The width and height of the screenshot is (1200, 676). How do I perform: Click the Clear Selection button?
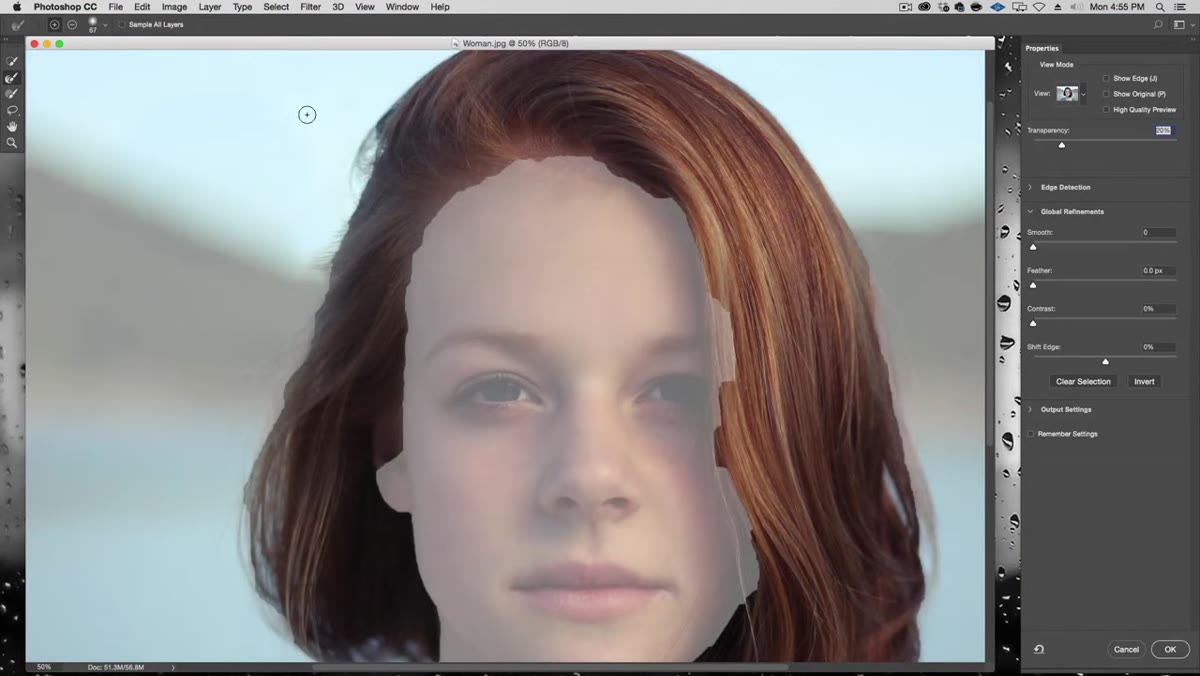pos(1083,382)
